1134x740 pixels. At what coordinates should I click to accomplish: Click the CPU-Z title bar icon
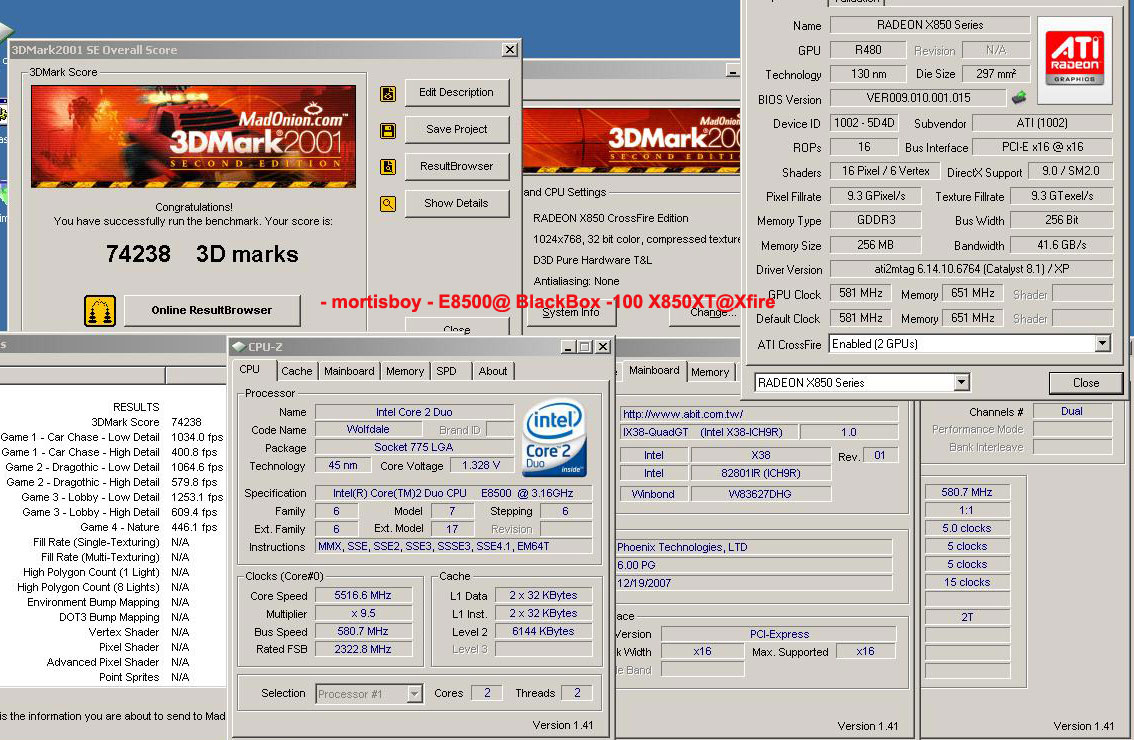coord(239,346)
